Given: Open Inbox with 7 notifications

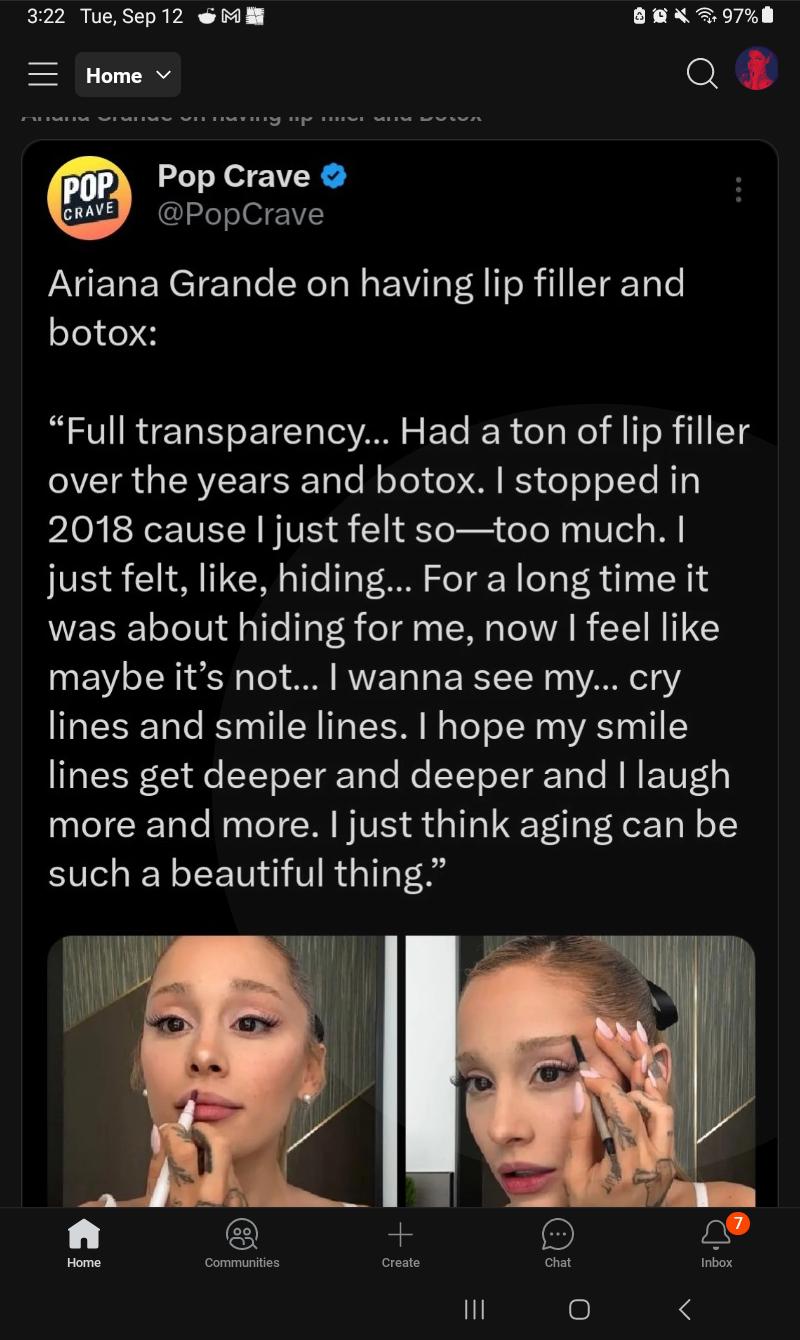Looking at the screenshot, I should click(x=717, y=1243).
